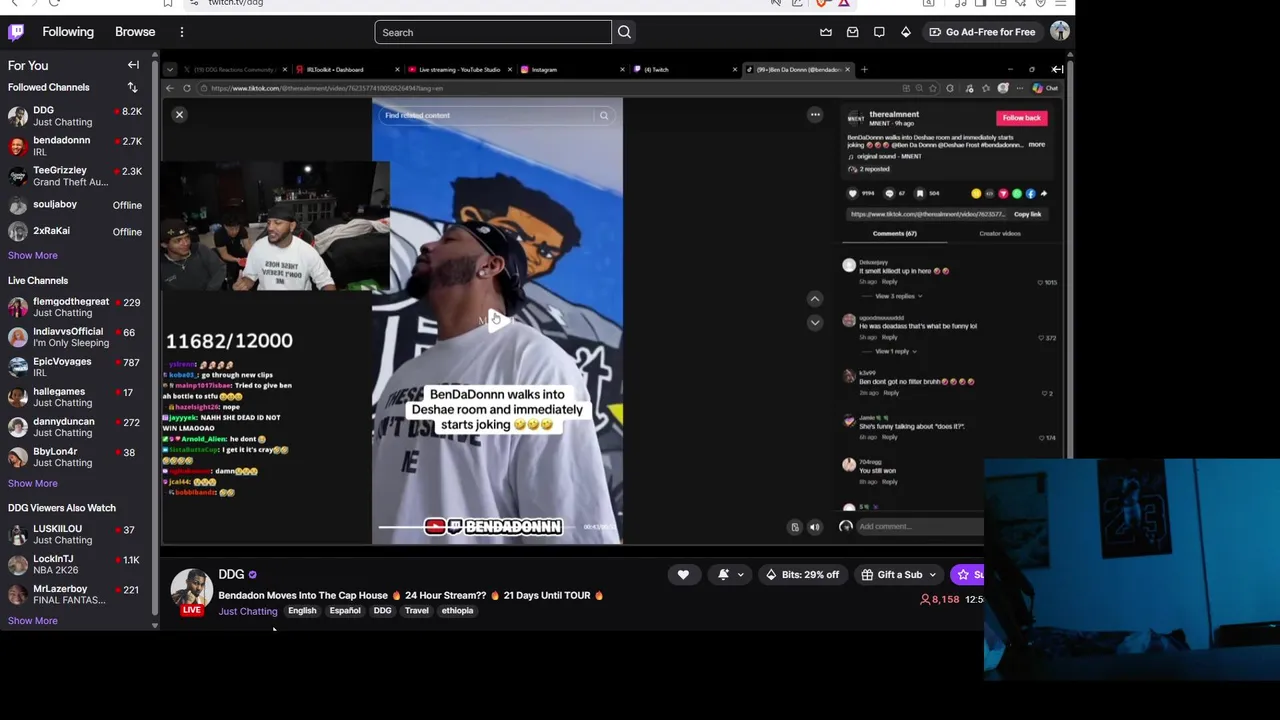Click the Follow back button in stream

[1021, 118]
